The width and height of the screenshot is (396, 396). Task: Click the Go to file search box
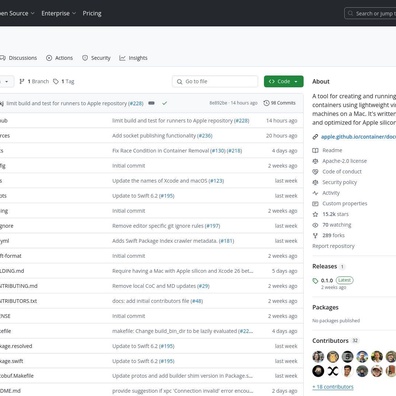[x=215, y=81]
